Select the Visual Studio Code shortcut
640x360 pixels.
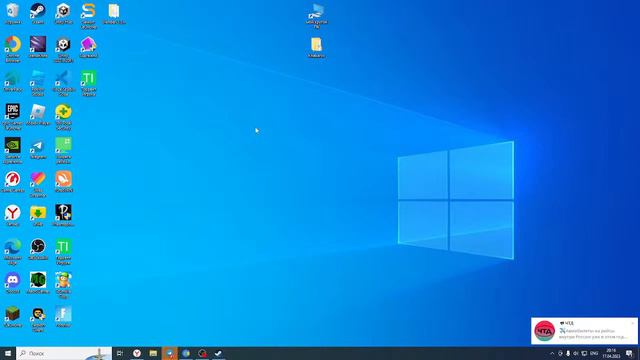pyautogui.click(x=63, y=83)
